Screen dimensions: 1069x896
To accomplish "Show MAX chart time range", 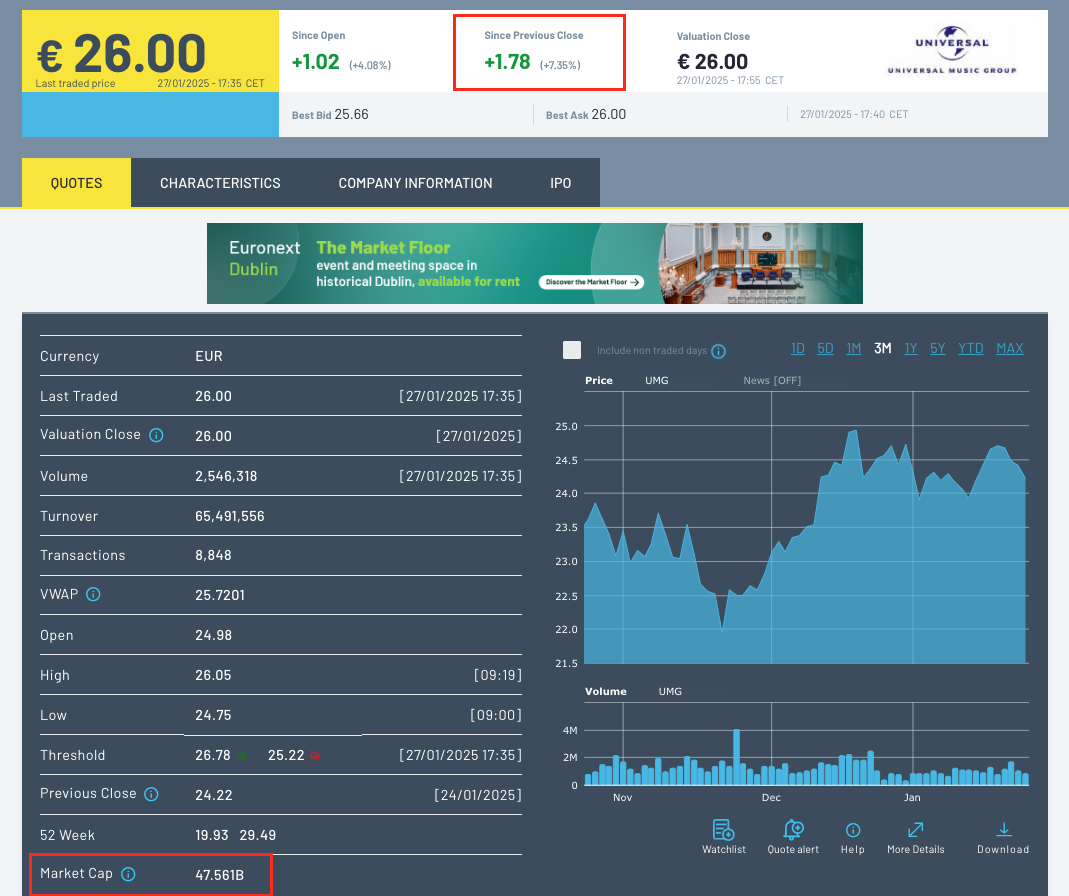I will pyautogui.click(x=1009, y=348).
